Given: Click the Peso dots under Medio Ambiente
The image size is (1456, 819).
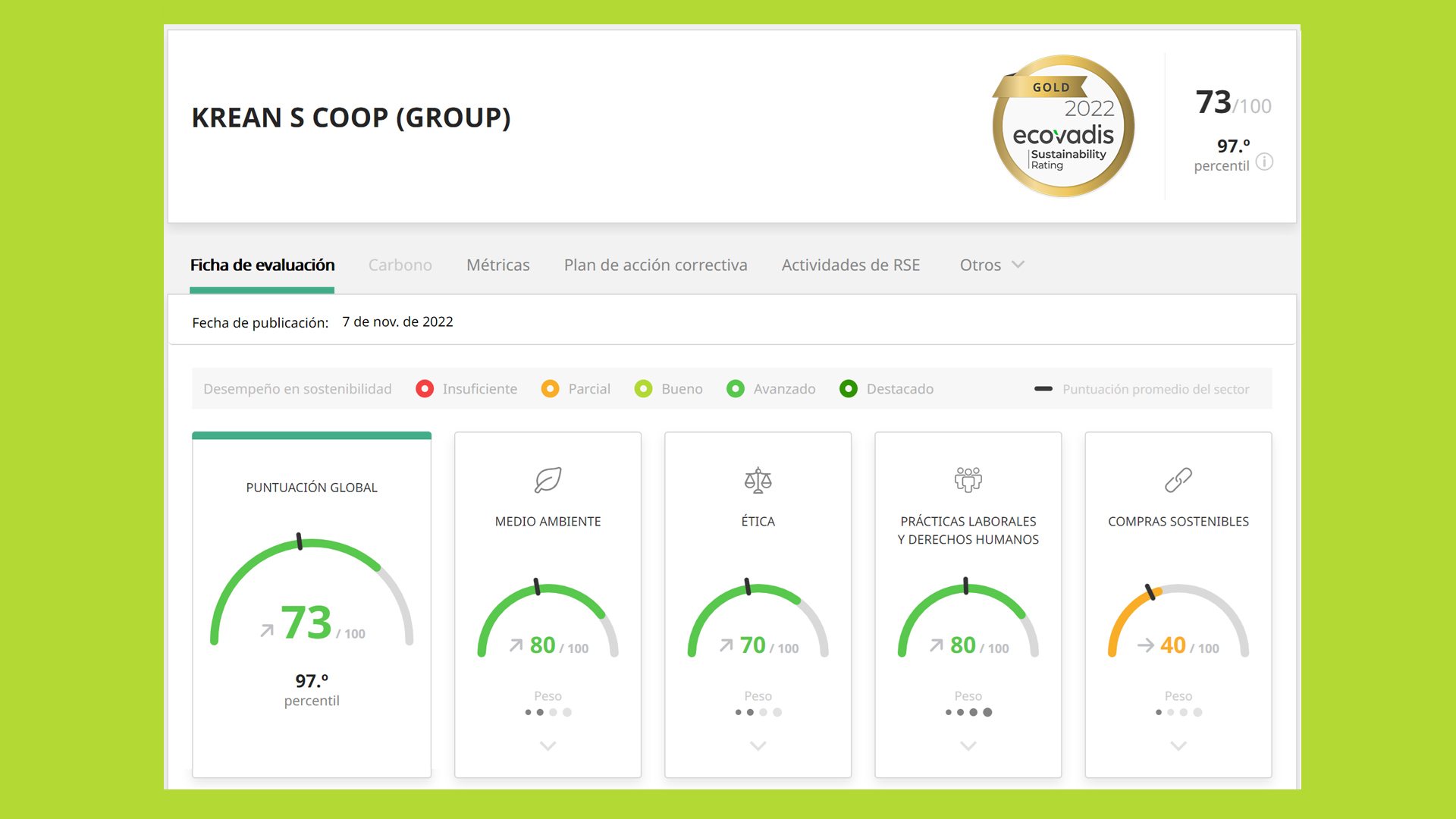Looking at the screenshot, I should 548,712.
